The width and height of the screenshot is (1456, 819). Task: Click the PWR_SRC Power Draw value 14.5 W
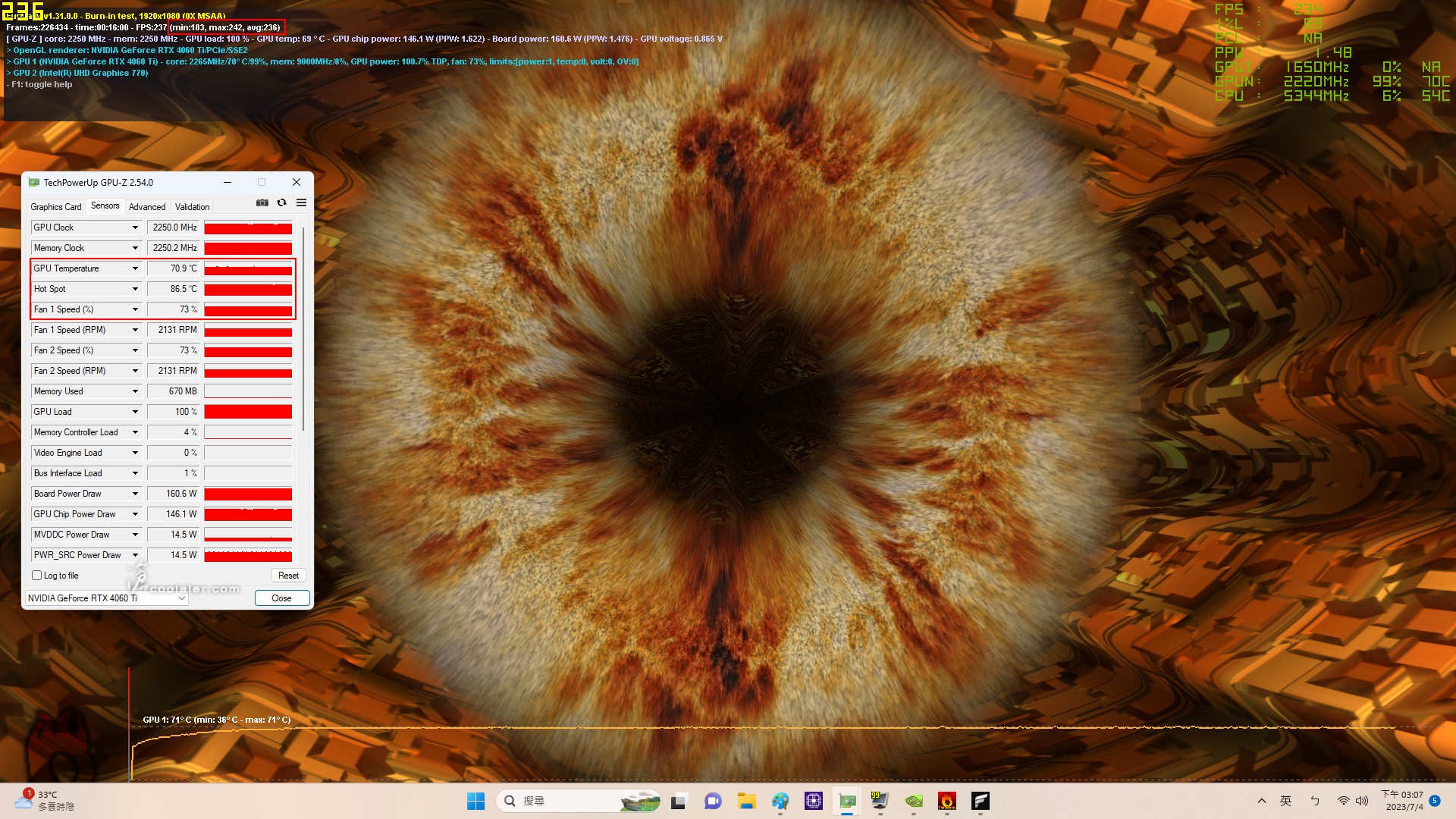(x=173, y=555)
